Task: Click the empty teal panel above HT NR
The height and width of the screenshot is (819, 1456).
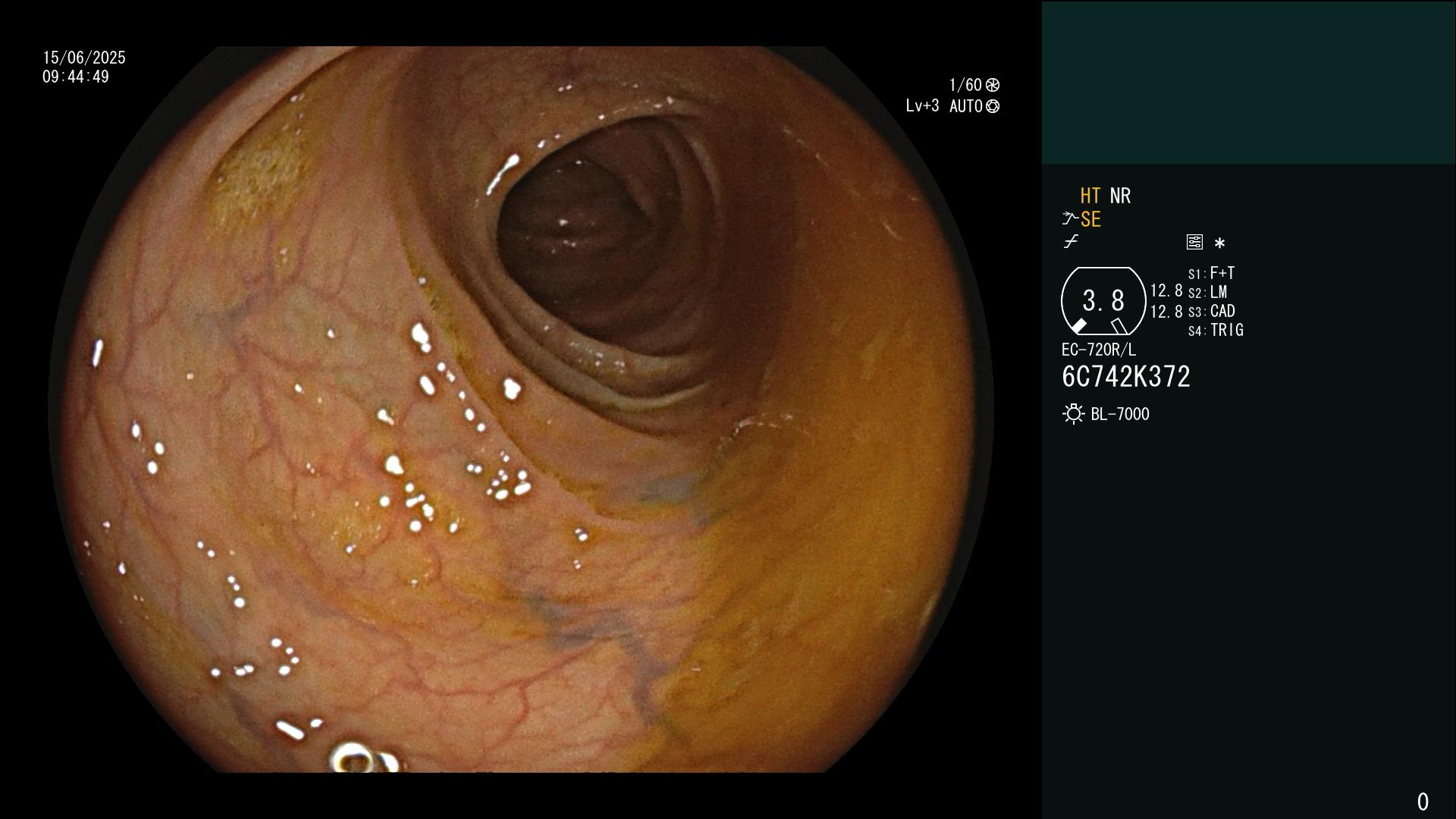Action: [x=1248, y=82]
